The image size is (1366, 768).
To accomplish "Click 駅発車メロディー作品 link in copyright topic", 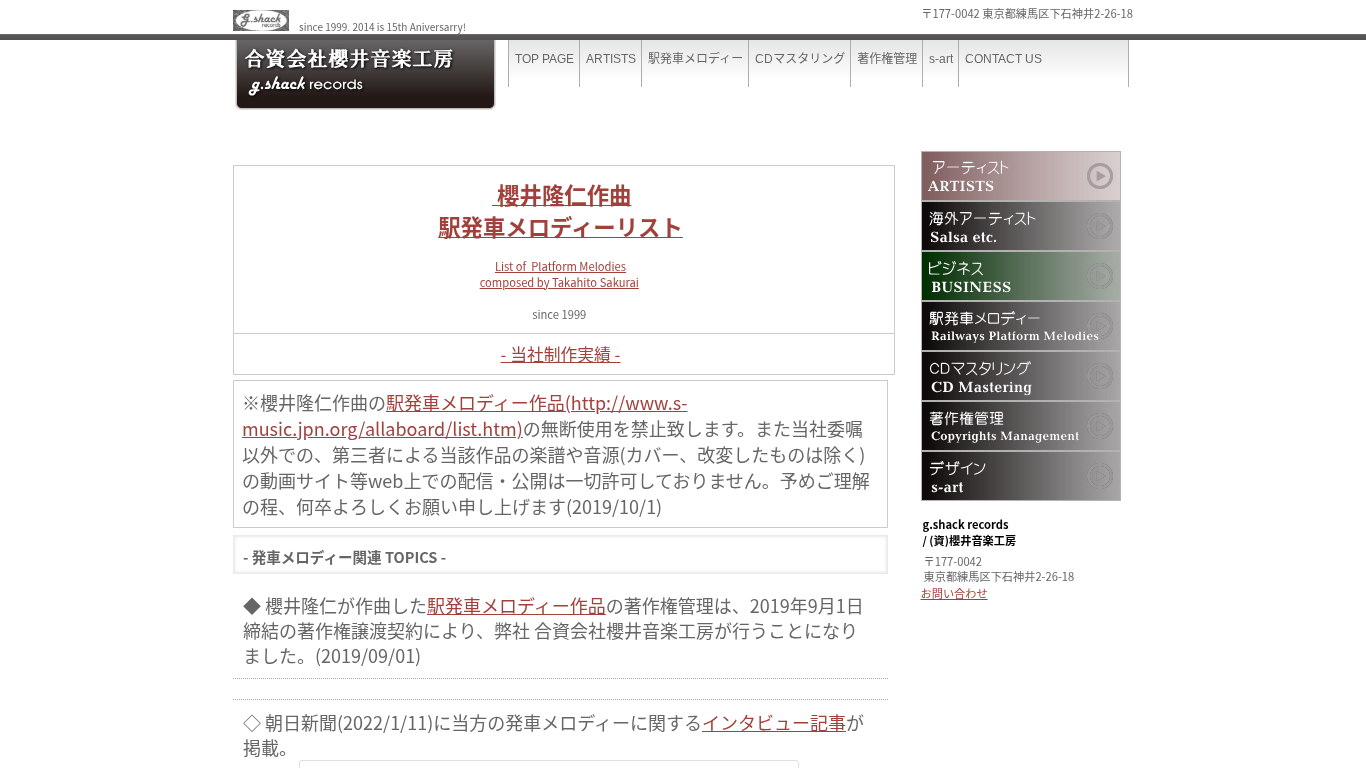I will 516,606.
